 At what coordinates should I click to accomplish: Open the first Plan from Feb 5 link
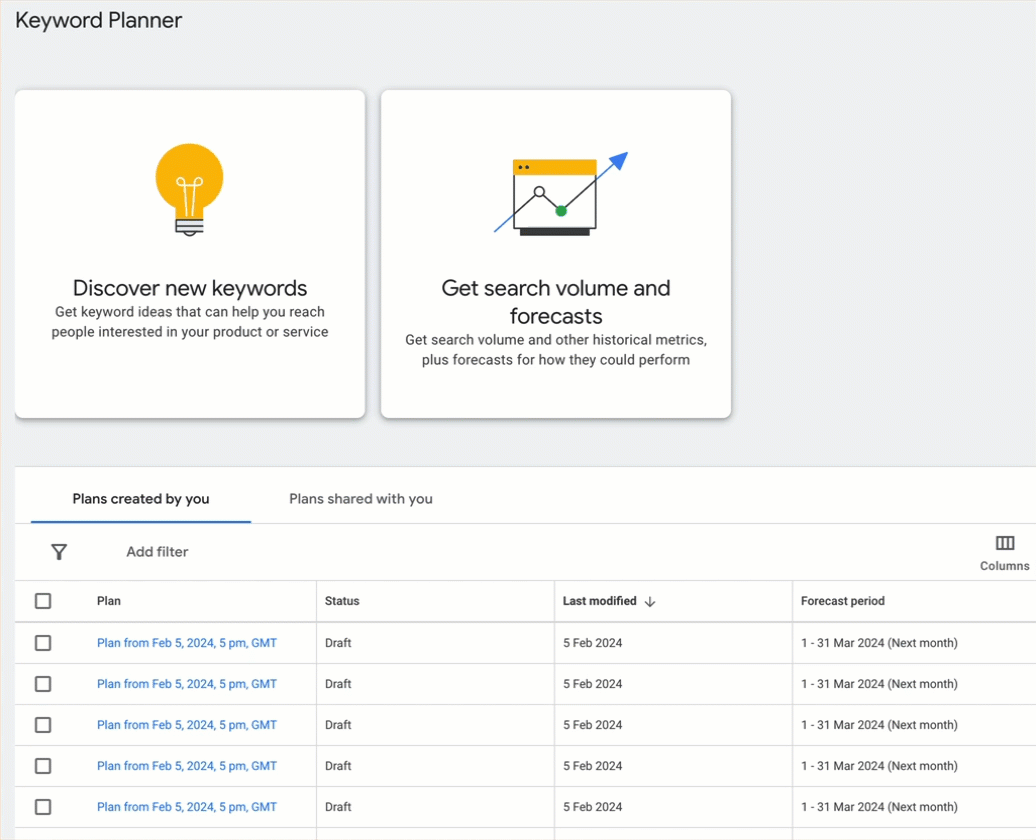pyautogui.click(x=186, y=643)
